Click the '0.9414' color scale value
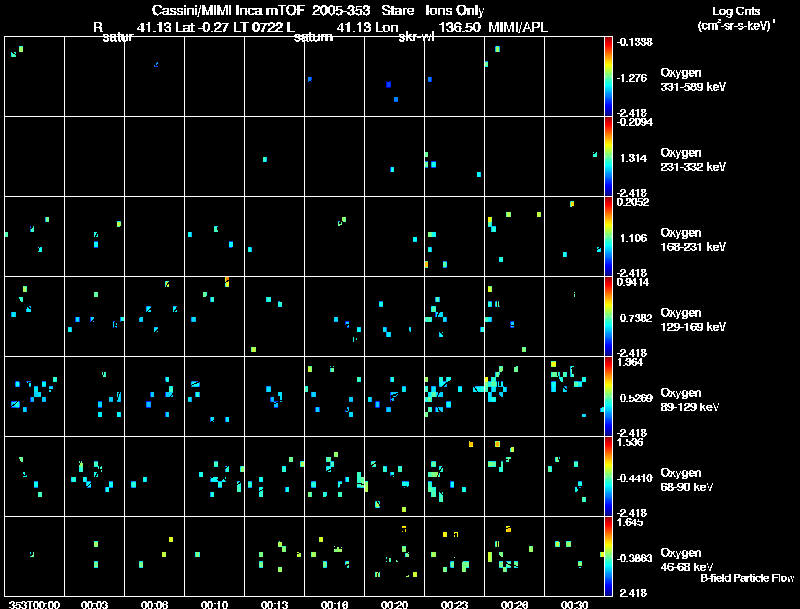 [x=633, y=282]
